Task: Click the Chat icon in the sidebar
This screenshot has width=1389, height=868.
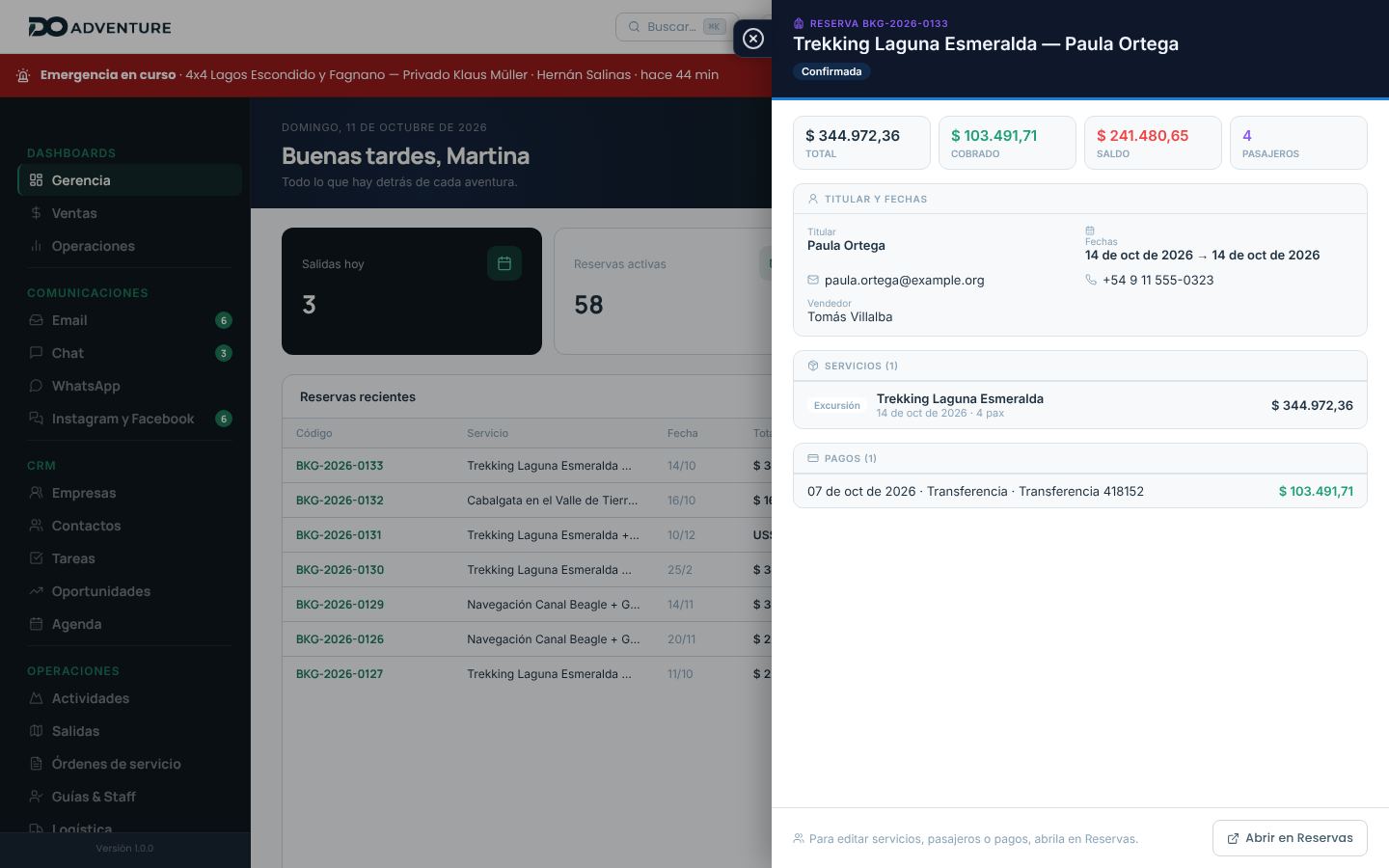Action: [x=36, y=353]
